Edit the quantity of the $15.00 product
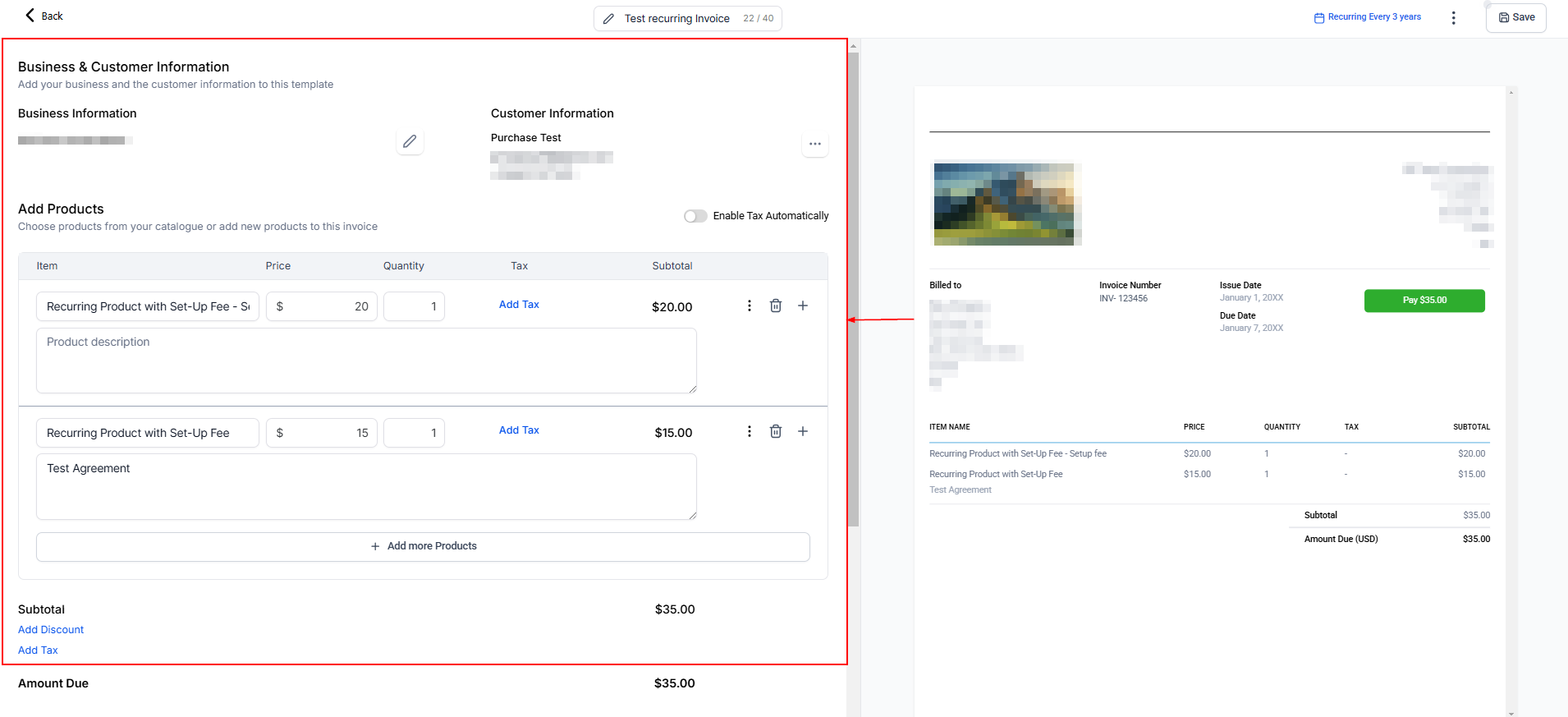The width and height of the screenshot is (1568, 717). click(x=414, y=433)
